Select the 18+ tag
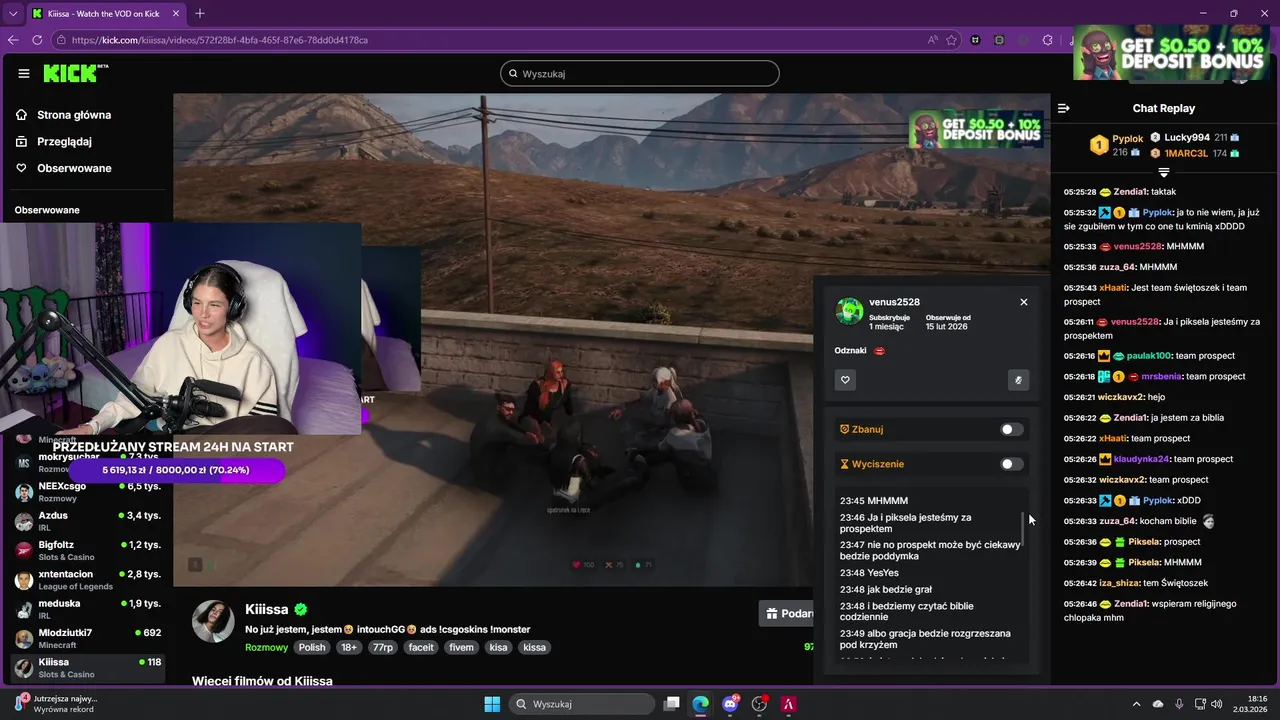The image size is (1280, 720). tap(348, 647)
